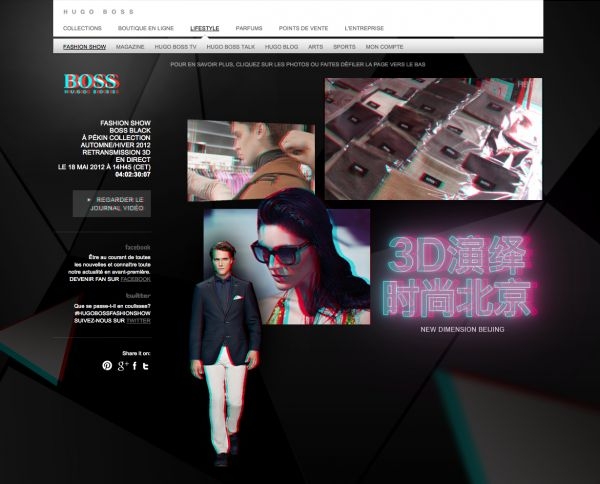The image size is (600, 484).
Task: Click the Facebook share icon
Action: tap(134, 366)
